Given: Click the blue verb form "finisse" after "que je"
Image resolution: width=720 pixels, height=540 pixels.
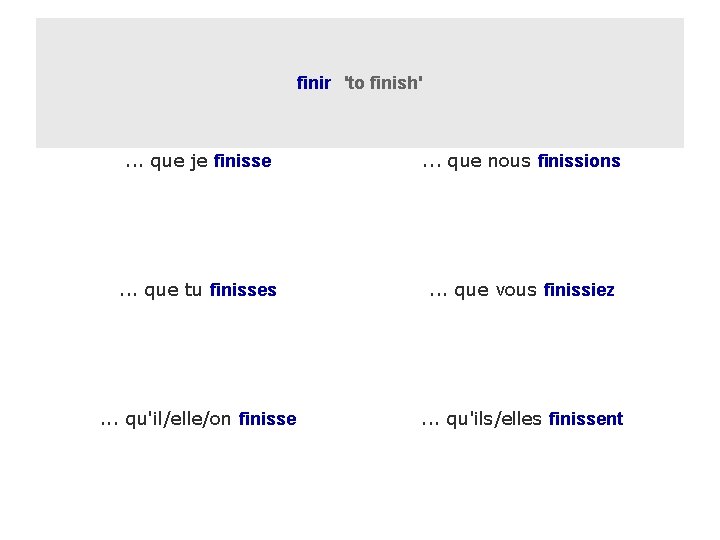Looking at the screenshot, I should point(242,161).
